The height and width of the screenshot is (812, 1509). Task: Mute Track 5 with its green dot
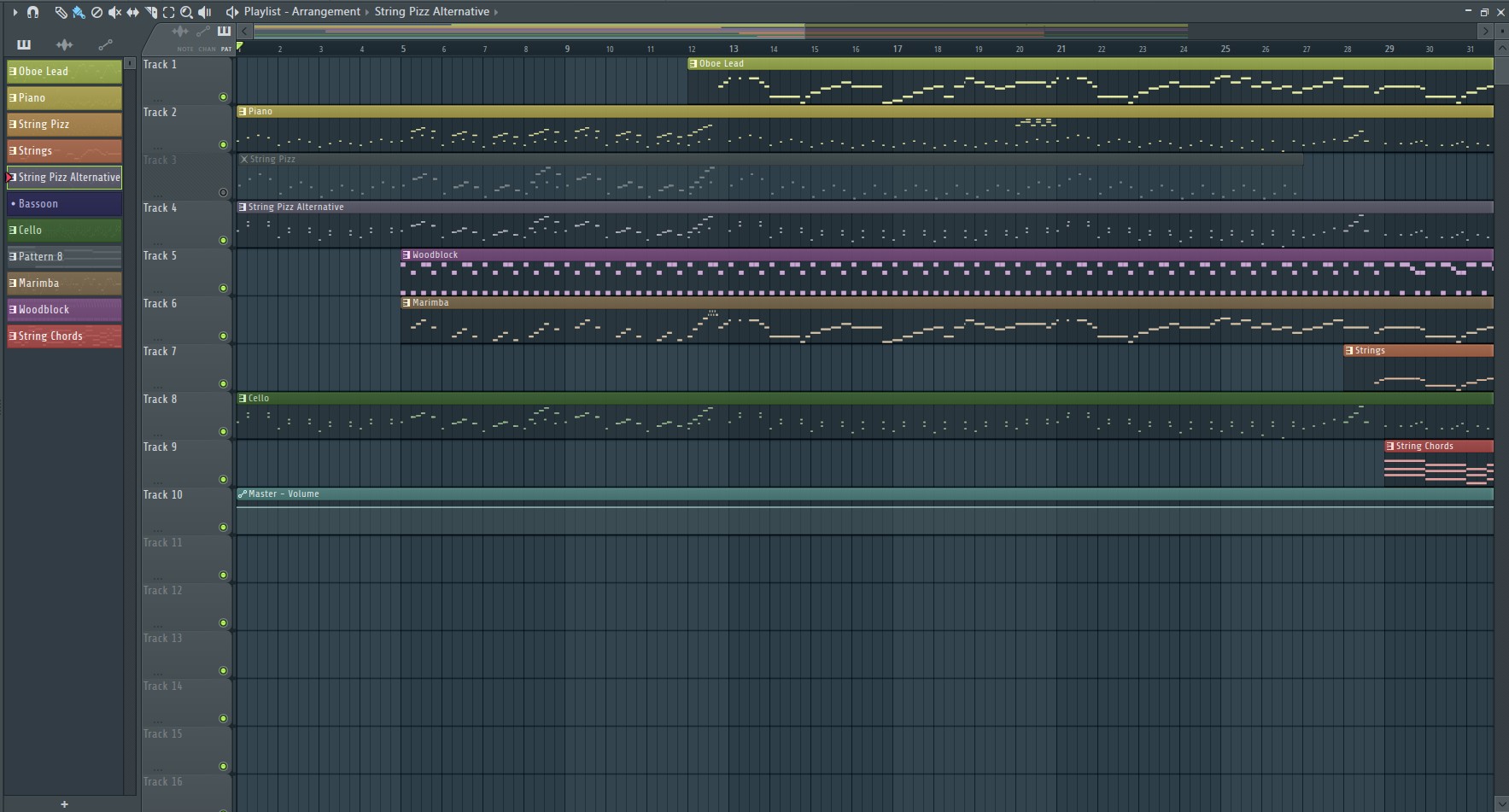click(x=224, y=289)
